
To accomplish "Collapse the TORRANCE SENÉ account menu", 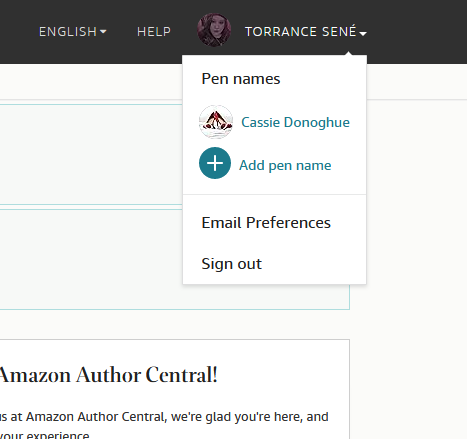I will (x=306, y=32).
